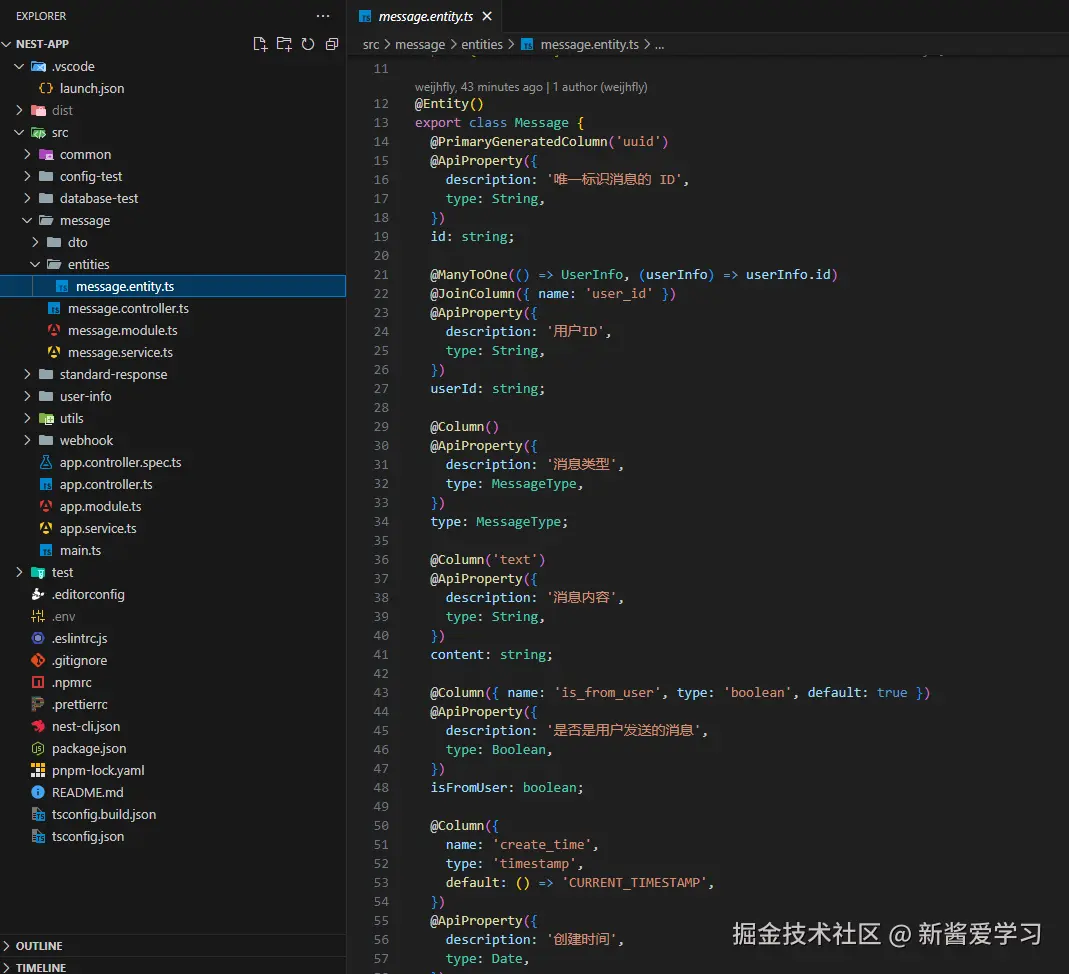Screen dimensions: 1069x974
Task: Select message.entity.ts in the file tree
Action: pos(173,286)
